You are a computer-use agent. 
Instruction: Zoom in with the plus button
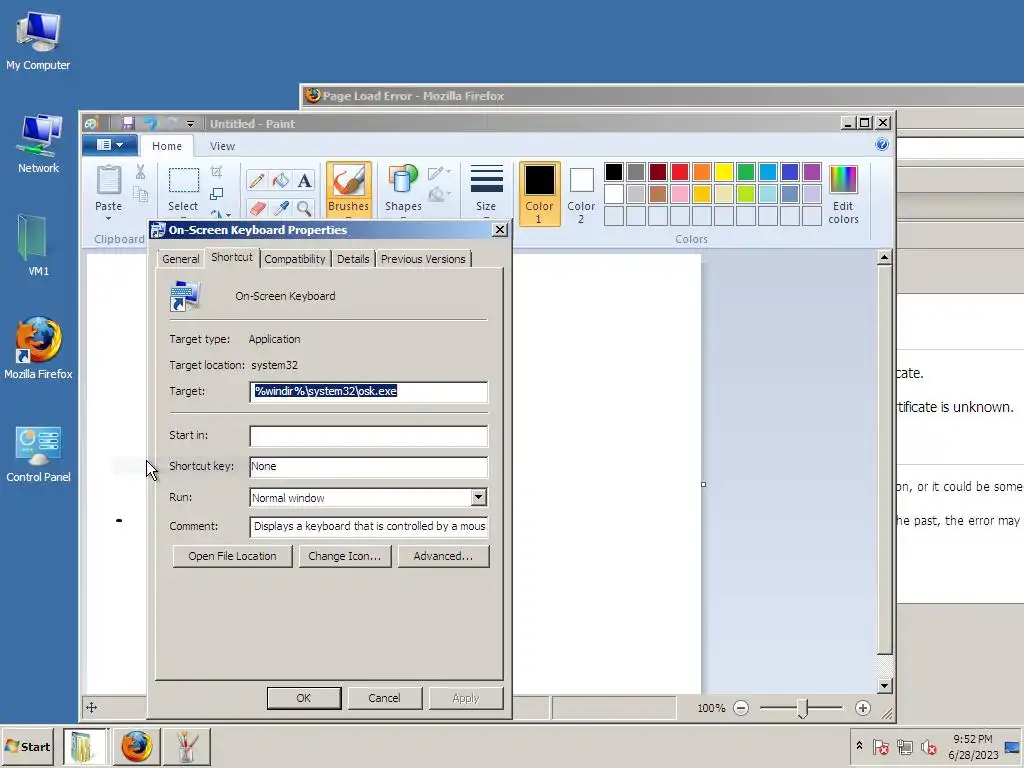pos(863,708)
